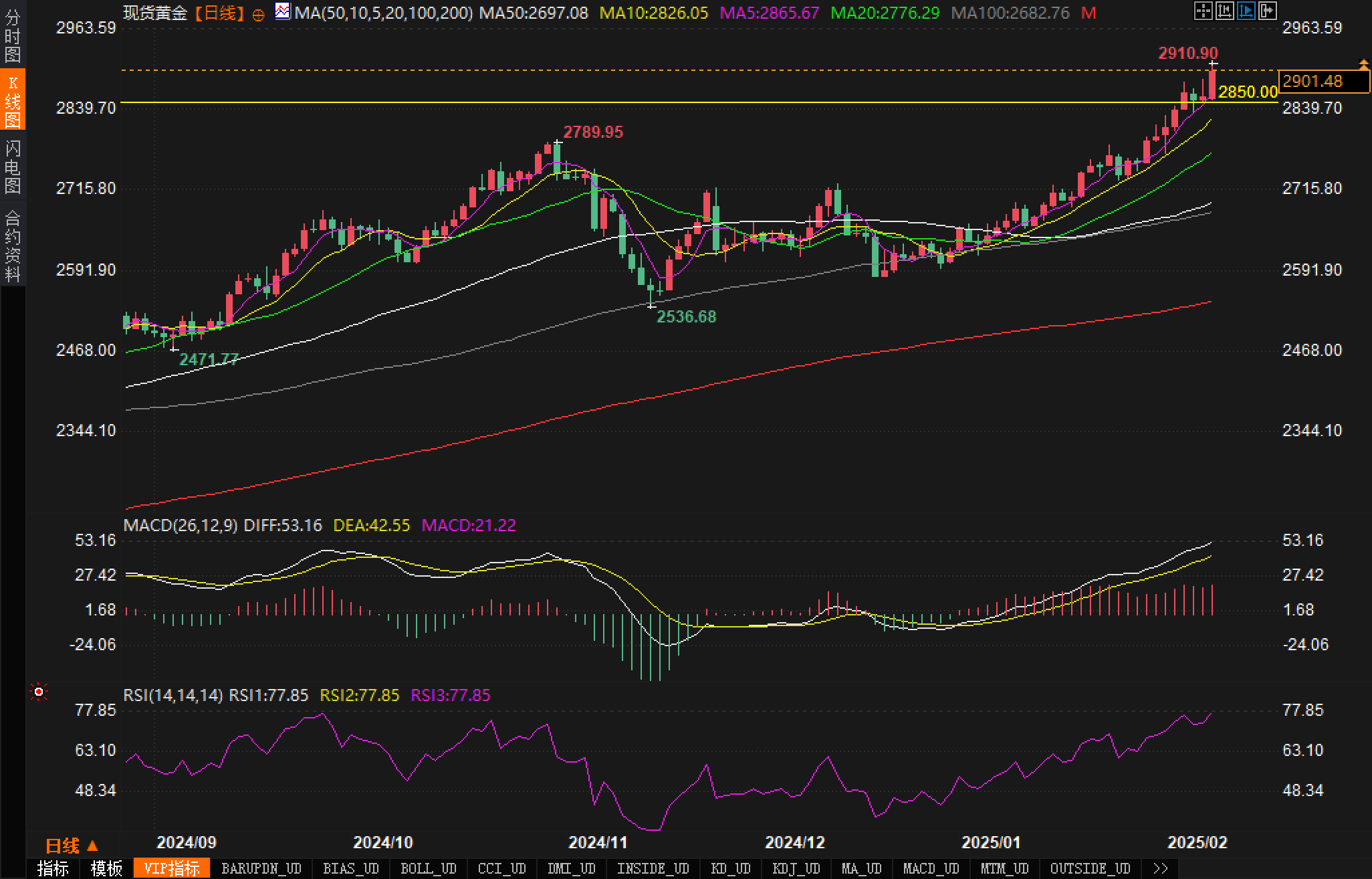The height and width of the screenshot is (879, 1372).
Task: Click the shift-chart-right arrow icon
Action: pyautogui.click(x=1267, y=10)
